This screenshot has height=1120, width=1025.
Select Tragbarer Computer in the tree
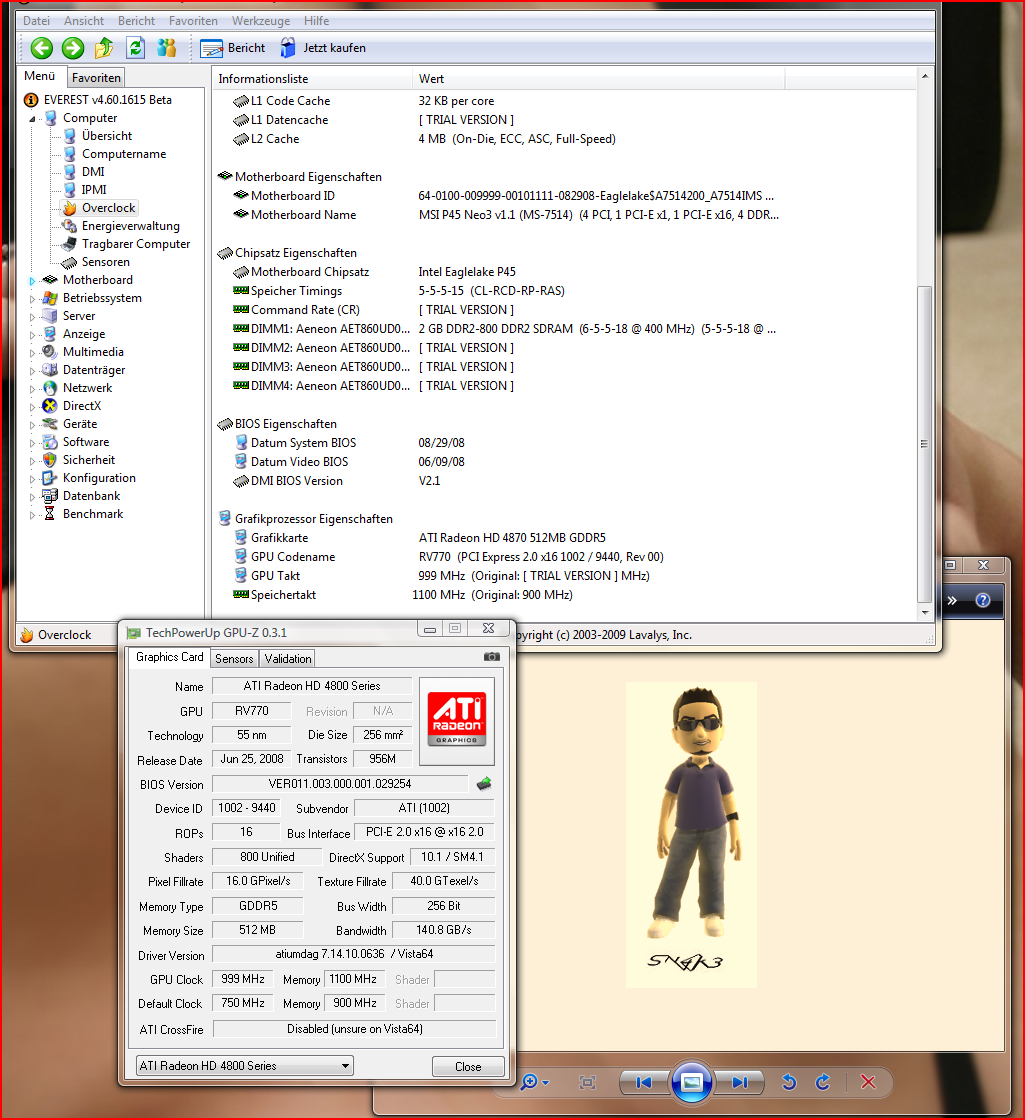136,244
